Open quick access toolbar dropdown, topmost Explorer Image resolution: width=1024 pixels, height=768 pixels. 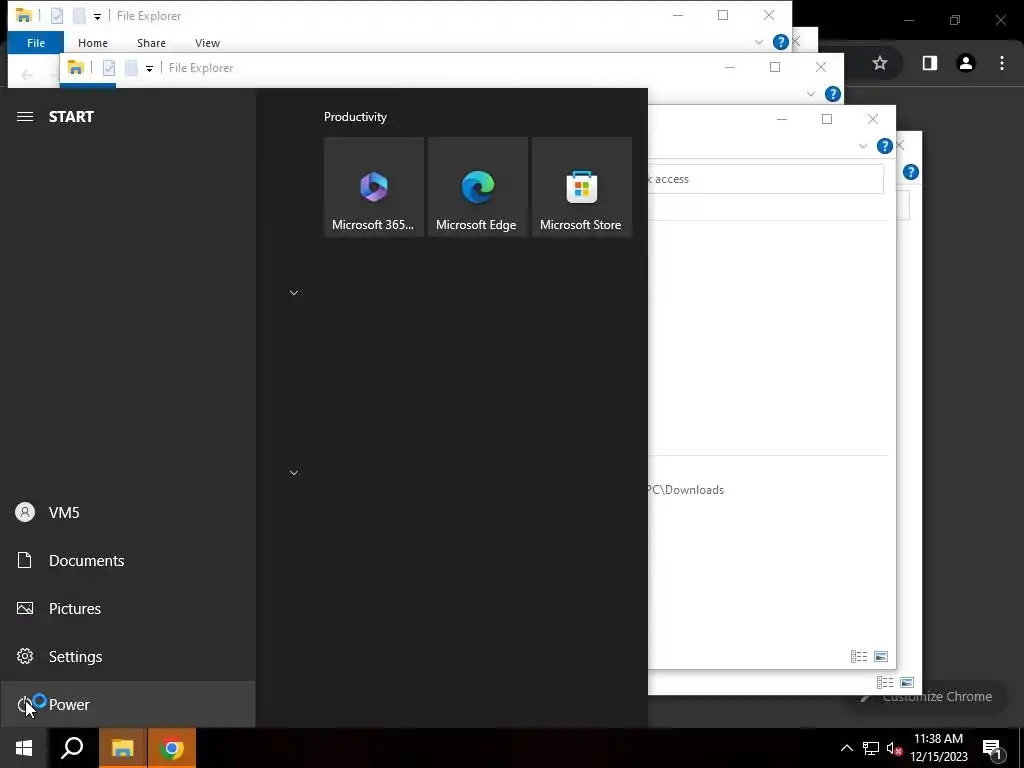tap(97, 16)
